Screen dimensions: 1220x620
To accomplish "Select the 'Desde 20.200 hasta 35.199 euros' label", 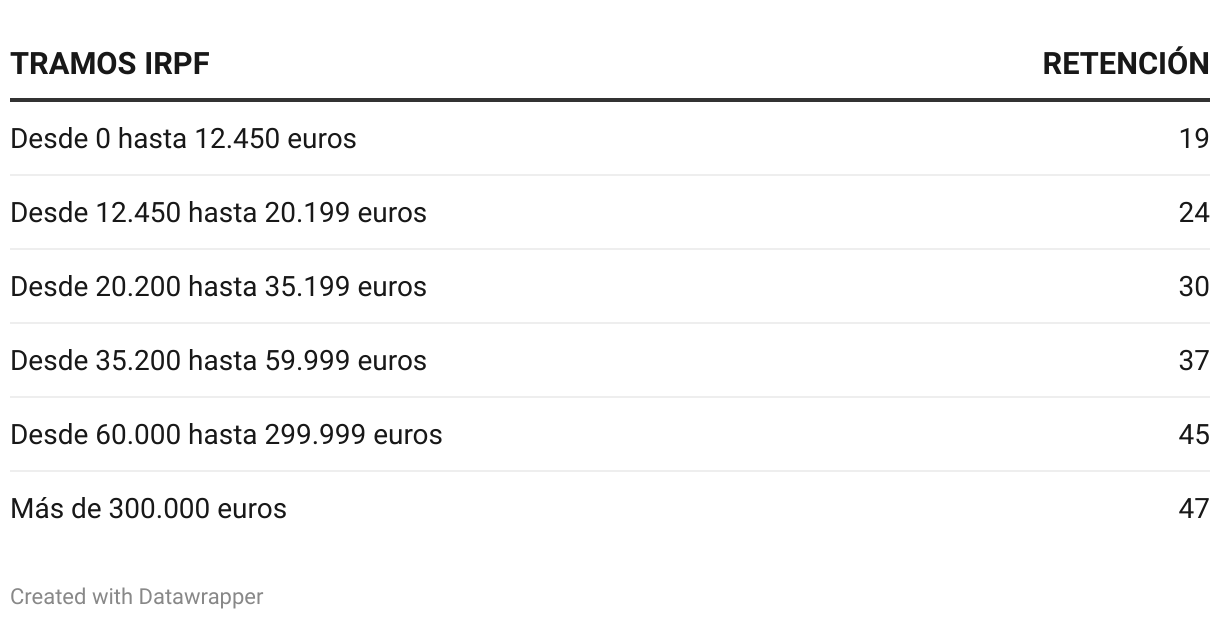I will (218, 286).
